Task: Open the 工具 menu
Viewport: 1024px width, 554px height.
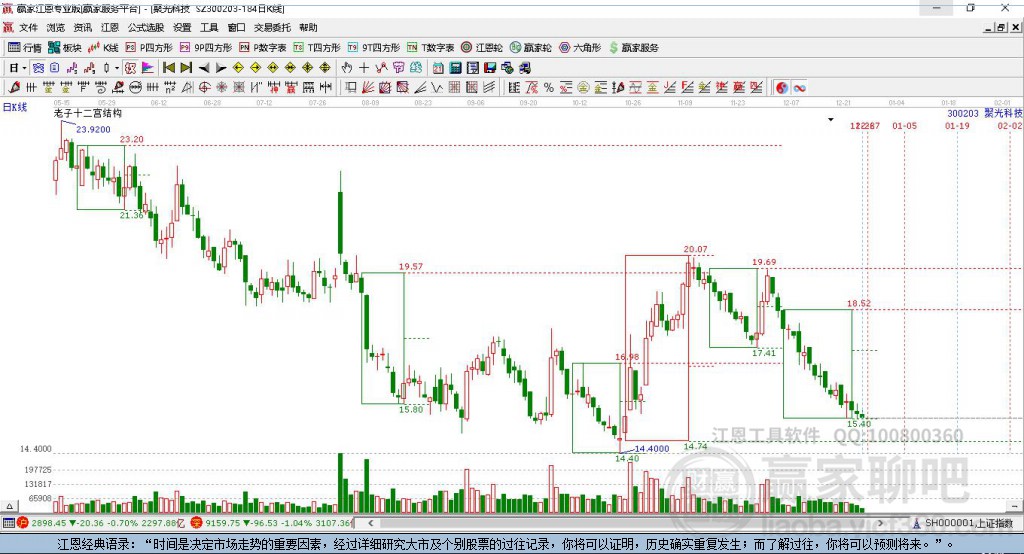Action: pos(209,27)
